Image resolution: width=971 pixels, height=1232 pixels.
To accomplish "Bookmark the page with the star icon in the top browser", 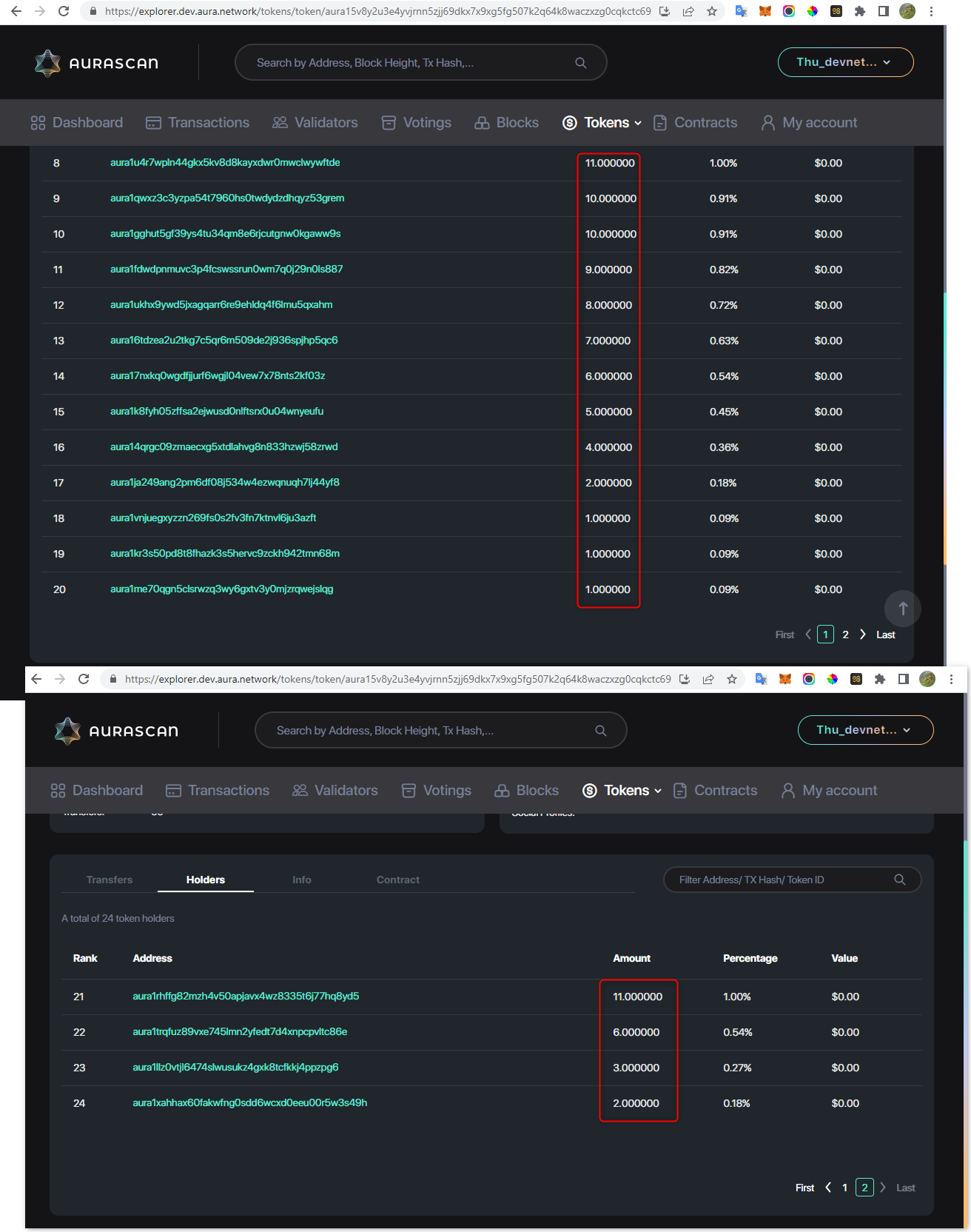I will coord(712,11).
